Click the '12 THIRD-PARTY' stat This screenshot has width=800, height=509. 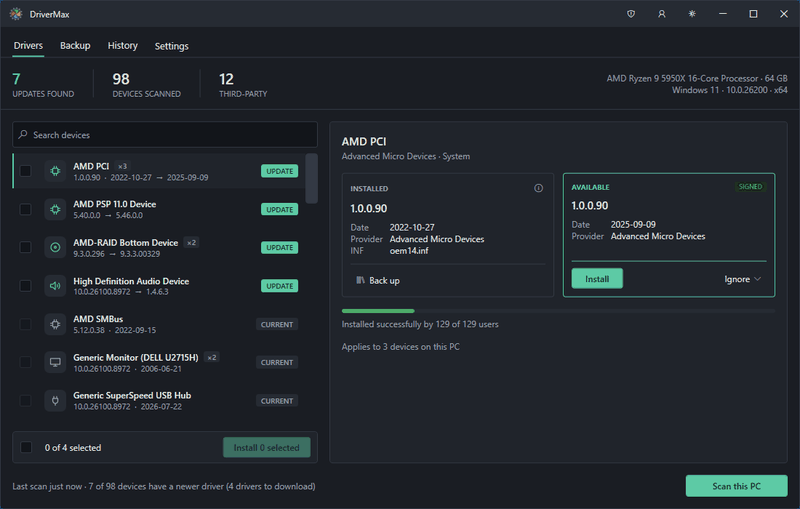pos(243,85)
